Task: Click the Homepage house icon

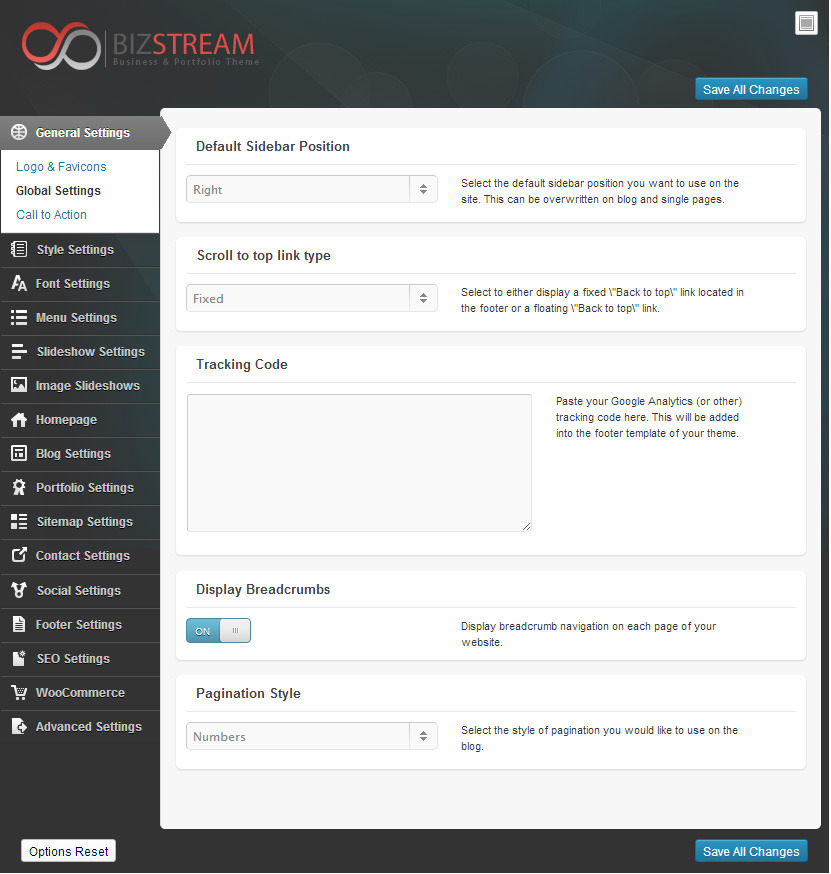Action: (19, 420)
